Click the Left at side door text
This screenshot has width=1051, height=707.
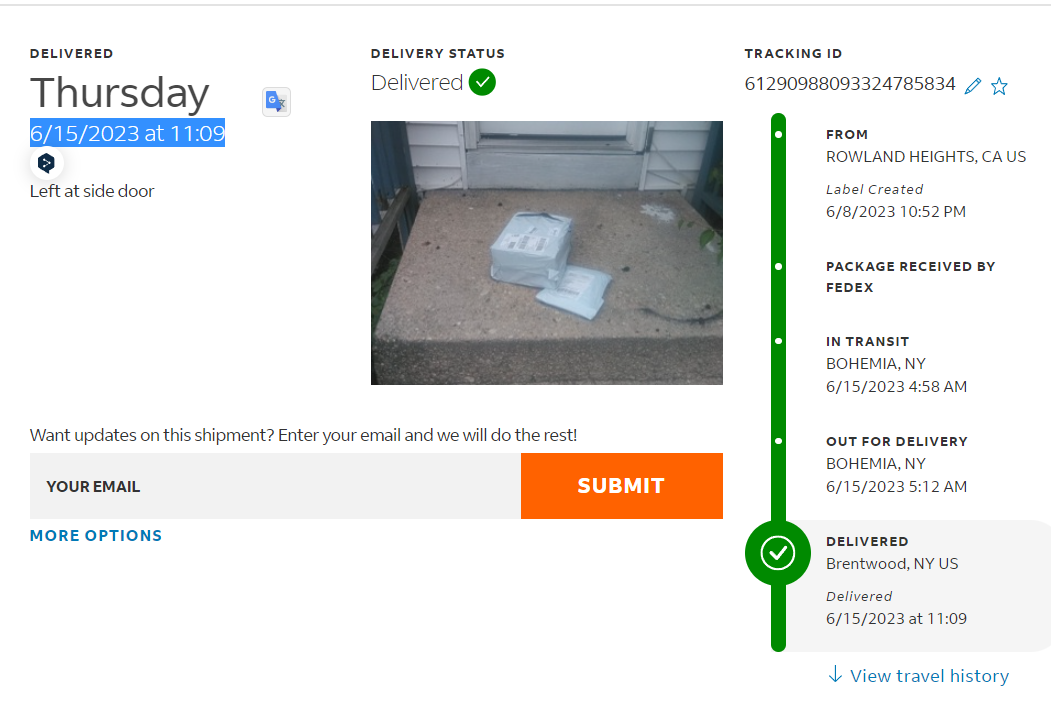pyautogui.click(x=92, y=191)
